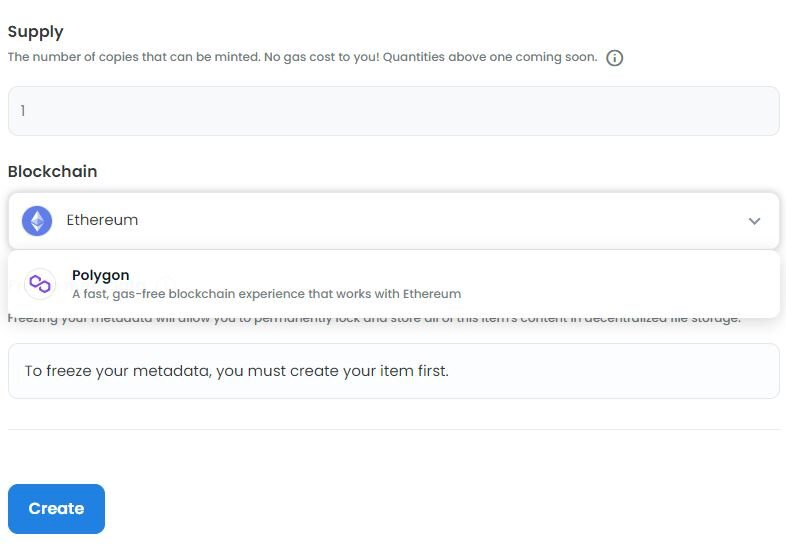Click the 'To freeze your metadata' message text
Image resolution: width=786 pixels, height=549 pixels.
(x=236, y=371)
